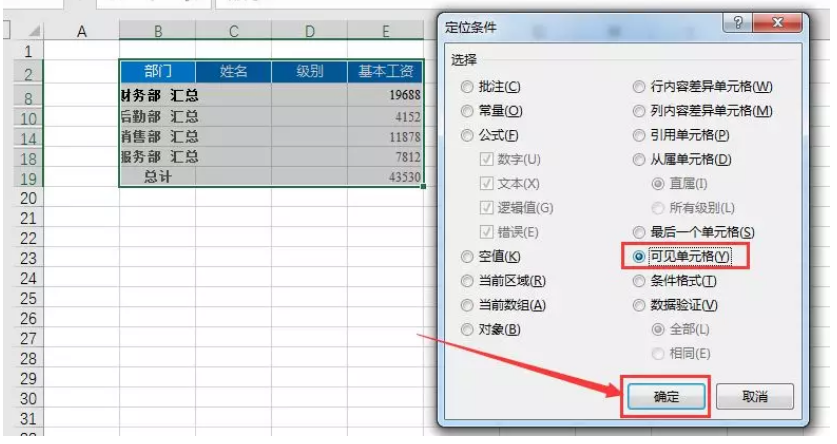
Task: Click the 总计 cell
Action: (x=157, y=177)
